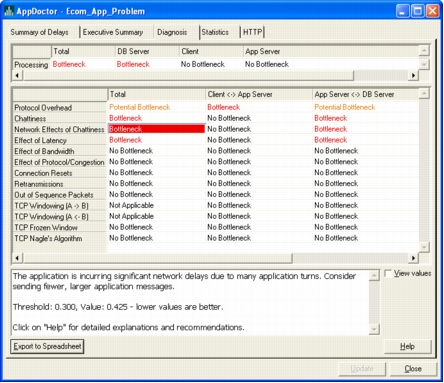
Task: Click the Connection Resets row header
Action: (x=60, y=173)
